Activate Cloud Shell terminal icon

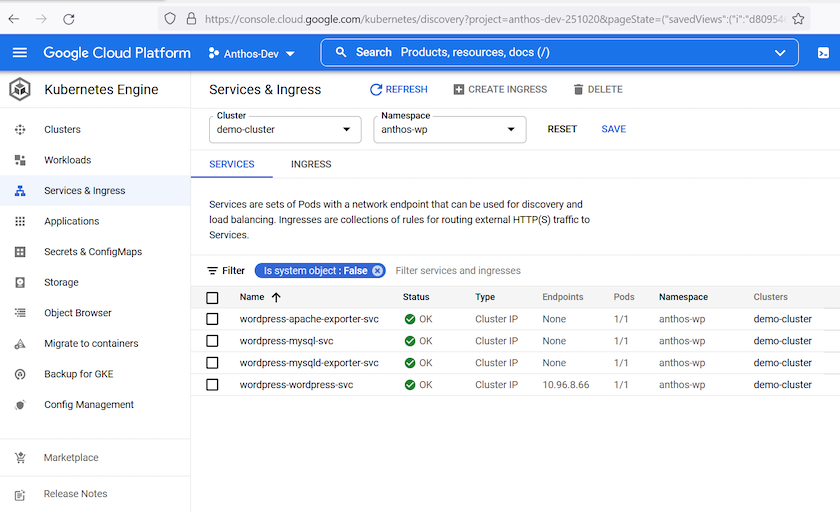[822, 53]
